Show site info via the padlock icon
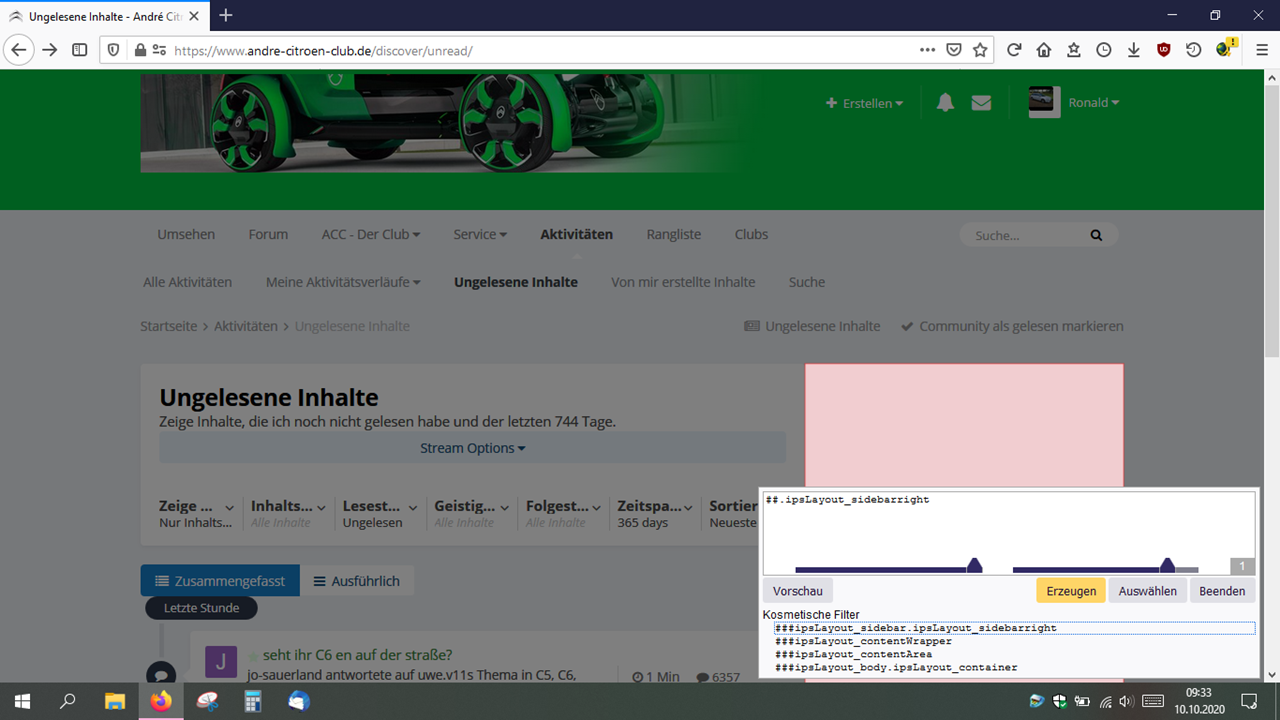This screenshot has height=720, width=1280. tap(140, 50)
